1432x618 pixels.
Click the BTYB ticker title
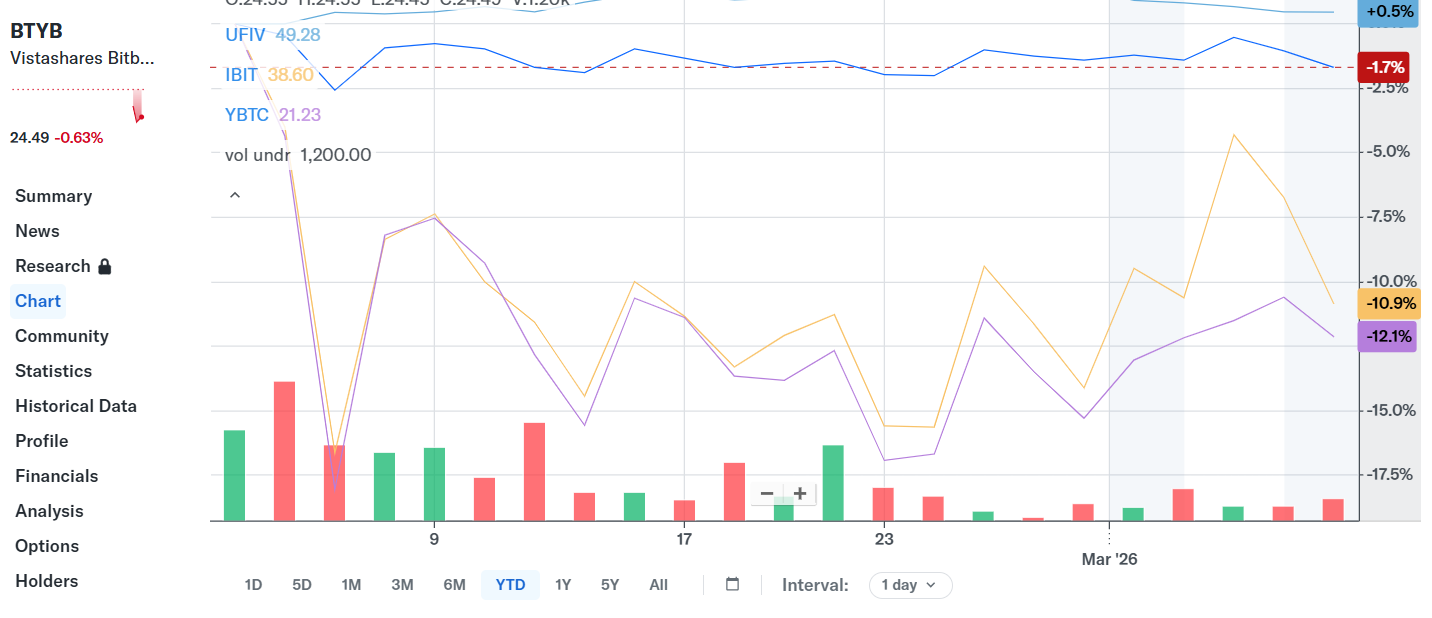coord(36,31)
